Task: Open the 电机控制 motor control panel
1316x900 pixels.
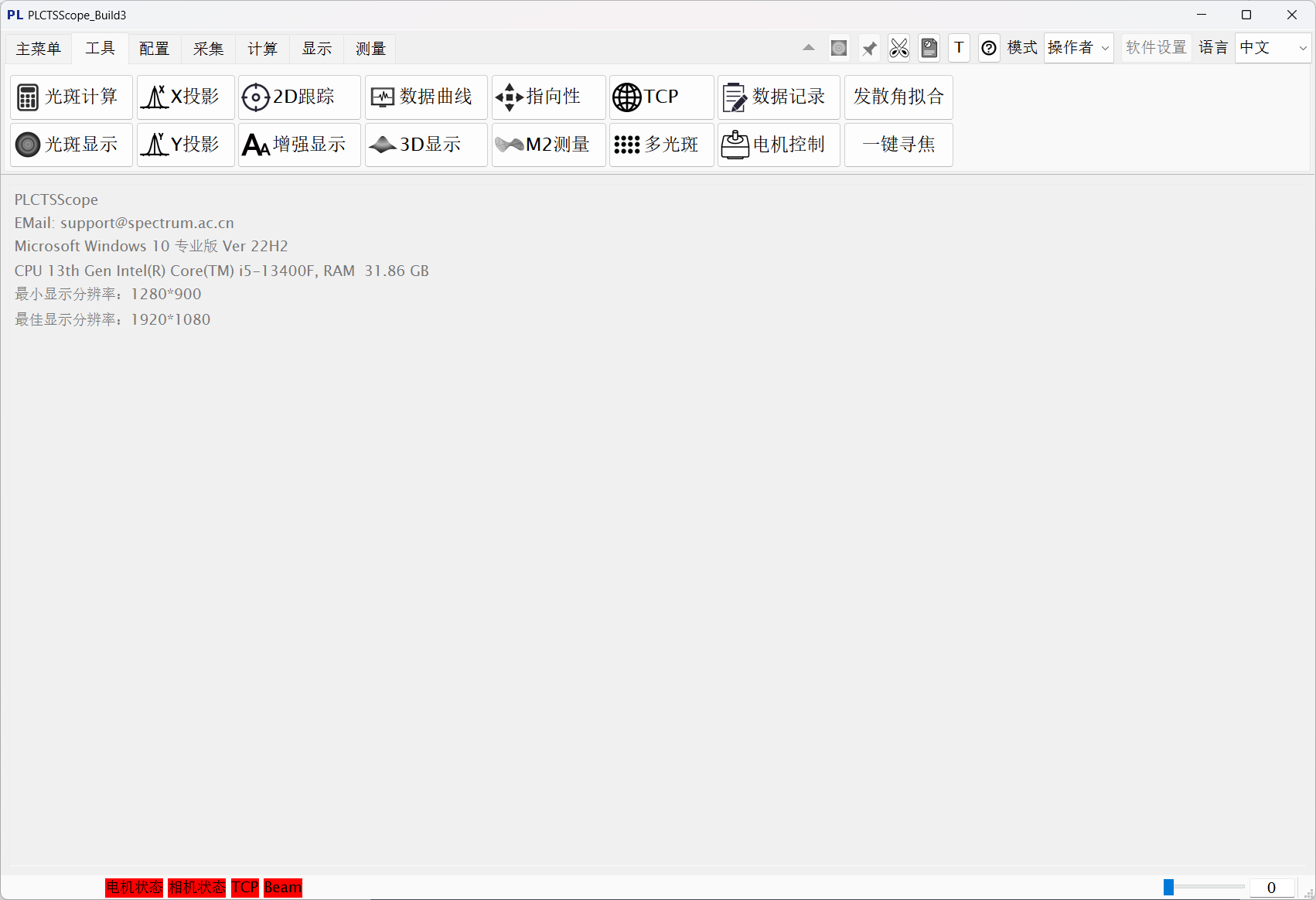Action: point(778,145)
